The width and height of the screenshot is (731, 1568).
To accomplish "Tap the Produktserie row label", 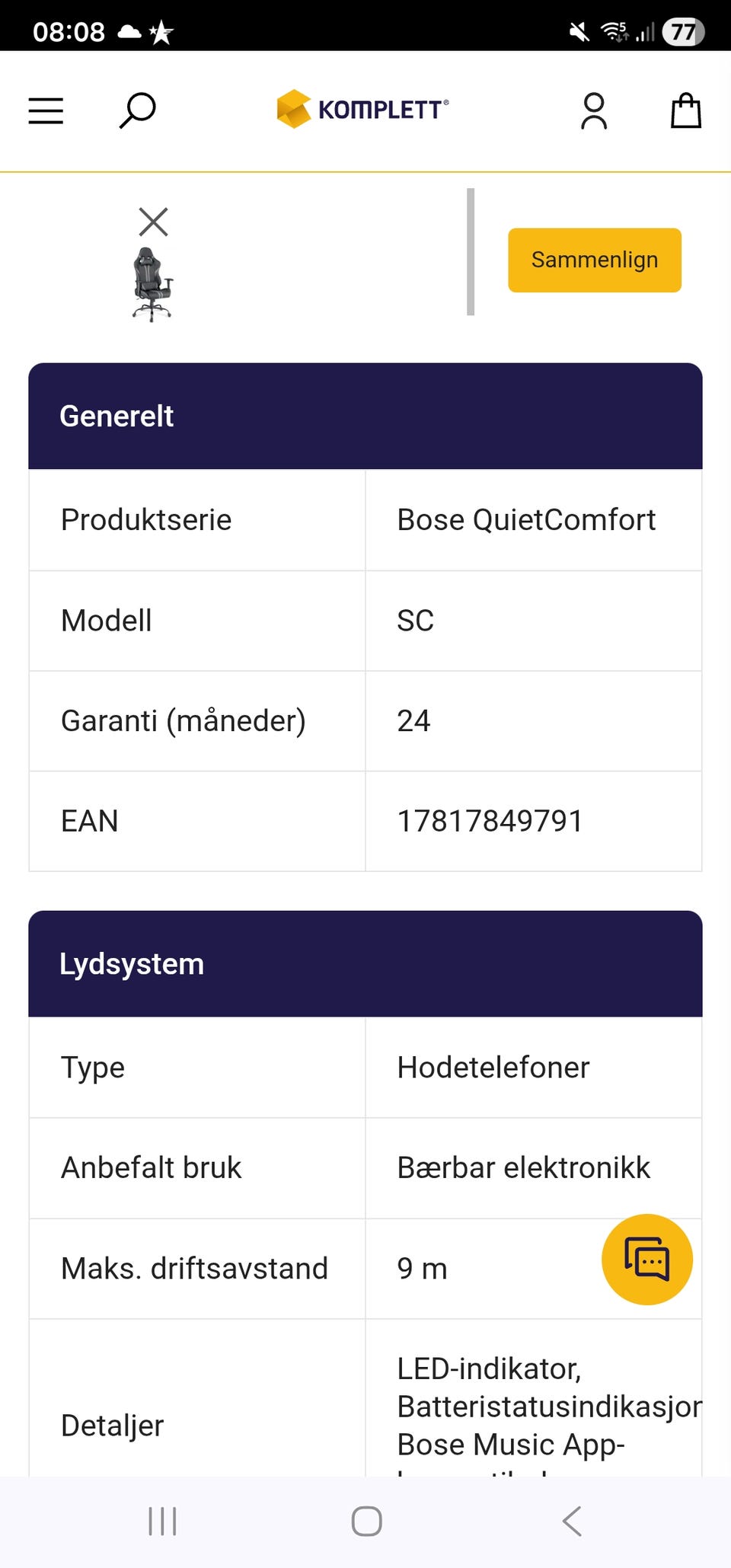I will [x=146, y=520].
